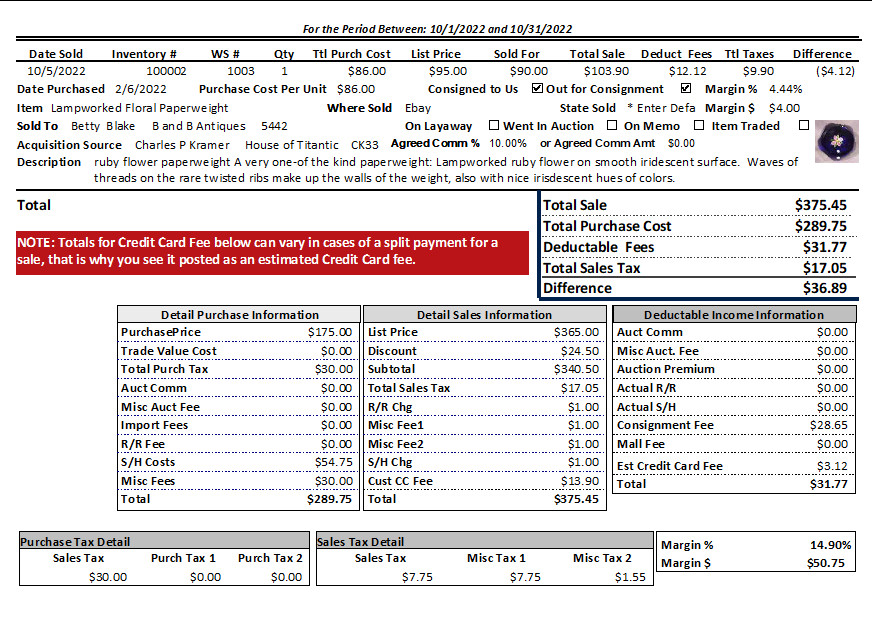Click the bottom Margin % value 14.90%

(x=830, y=545)
